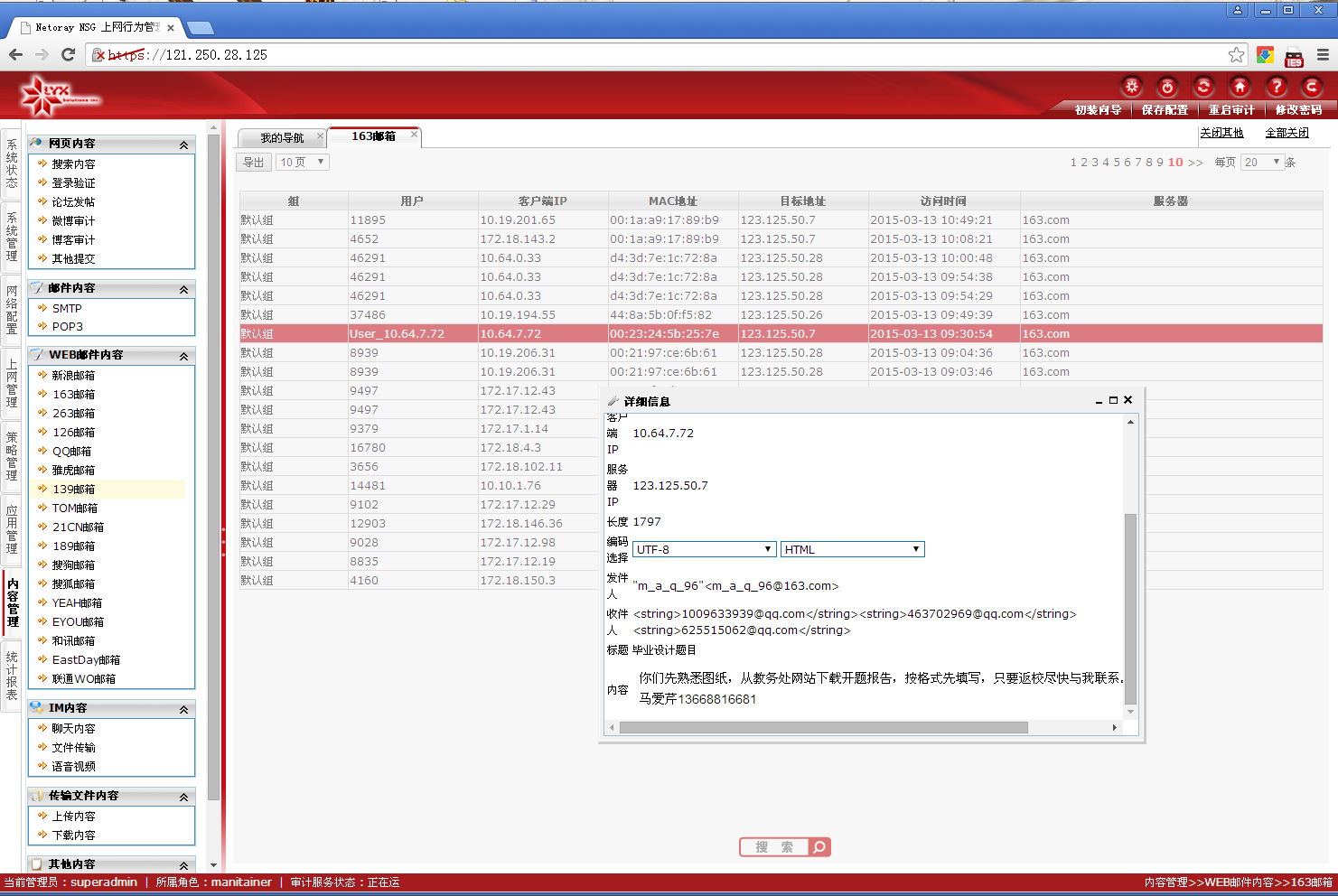Open the 系统状态 side tab
The width and height of the screenshot is (1338, 896).
[x=11, y=163]
